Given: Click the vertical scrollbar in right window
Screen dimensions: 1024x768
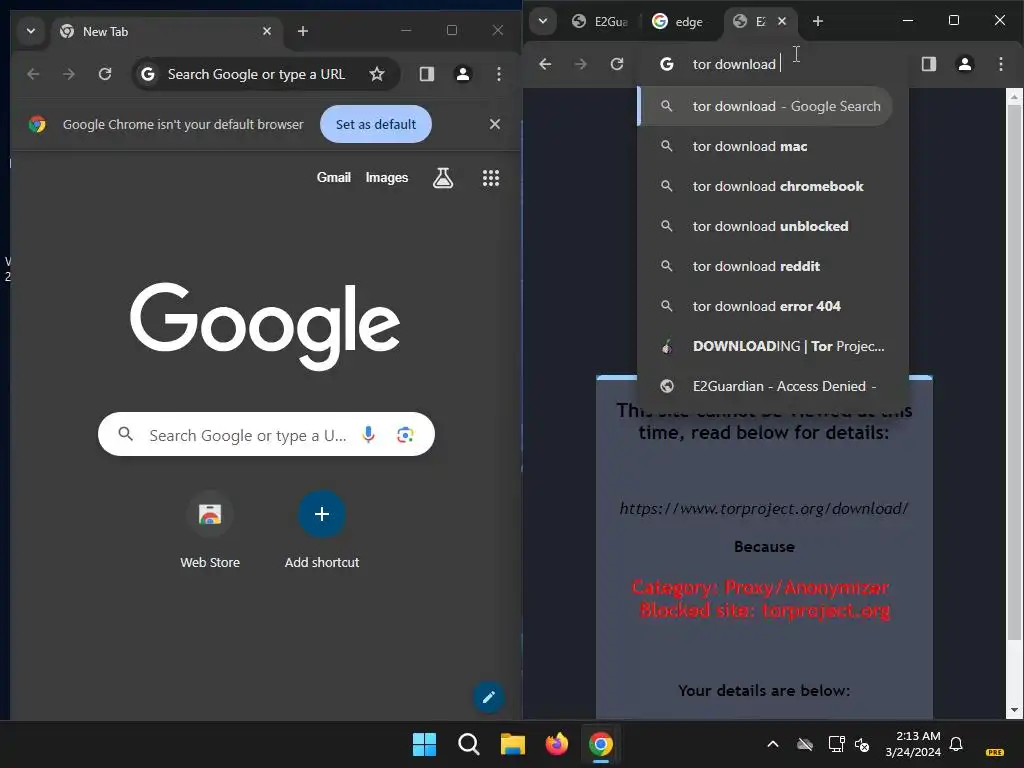Looking at the screenshot, I should coord(1014,372).
